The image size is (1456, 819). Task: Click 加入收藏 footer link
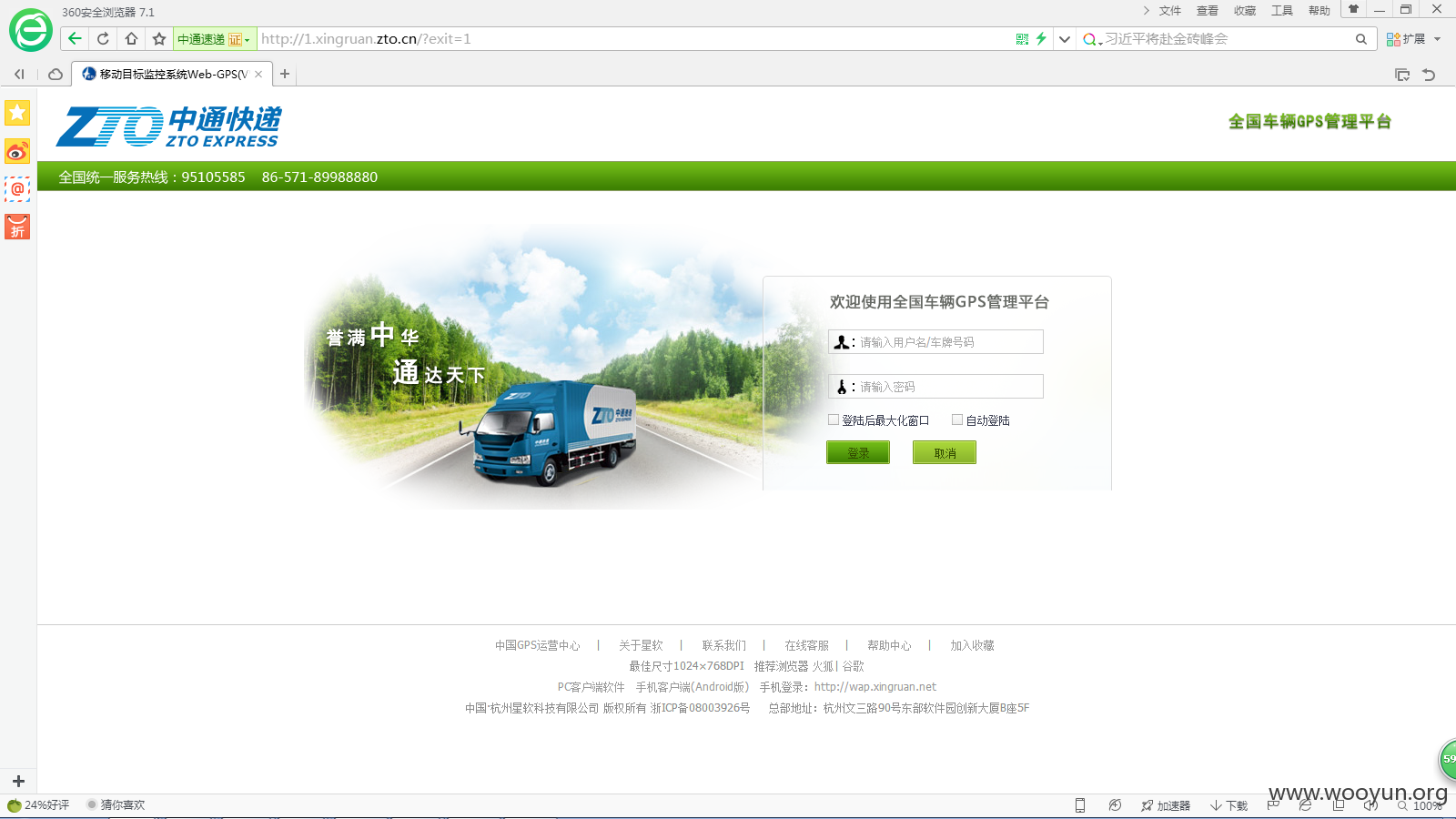click(972, 645)
